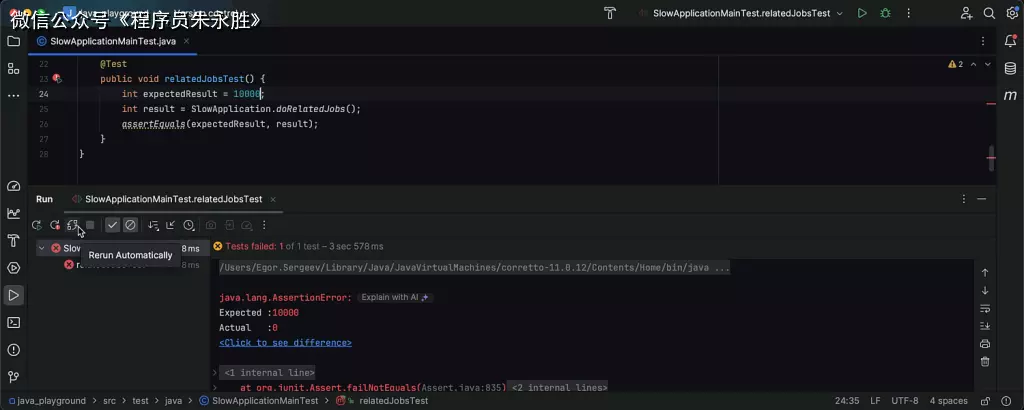This screenshot has height=410, width=1024.
Task: Start debugging with the Debug bug icon
Action: point(885,13)
